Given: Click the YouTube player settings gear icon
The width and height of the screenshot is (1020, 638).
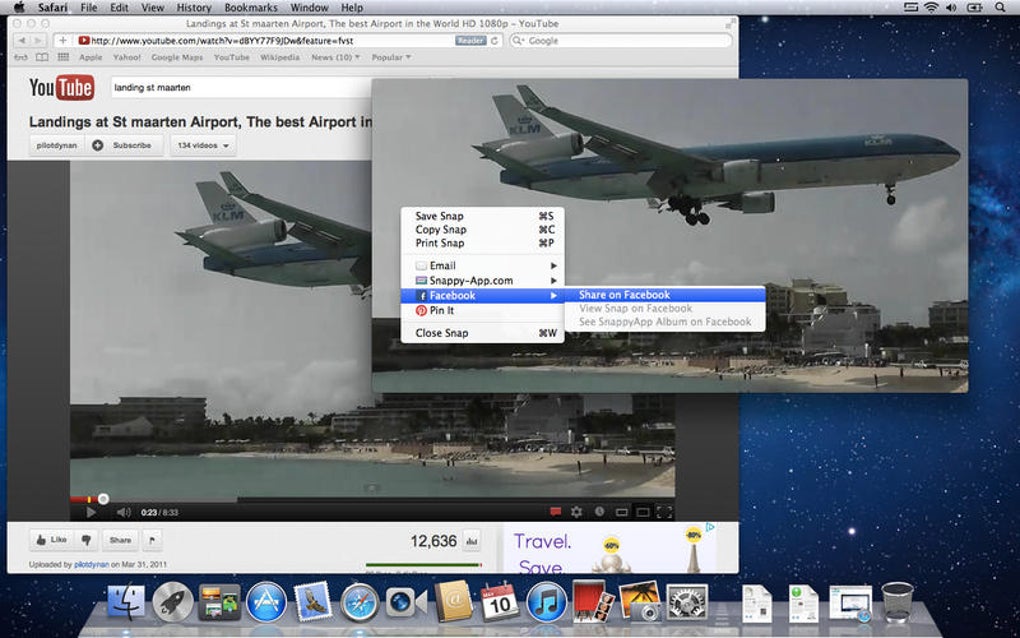Looking at the screenshot, I should click(576, 512).
